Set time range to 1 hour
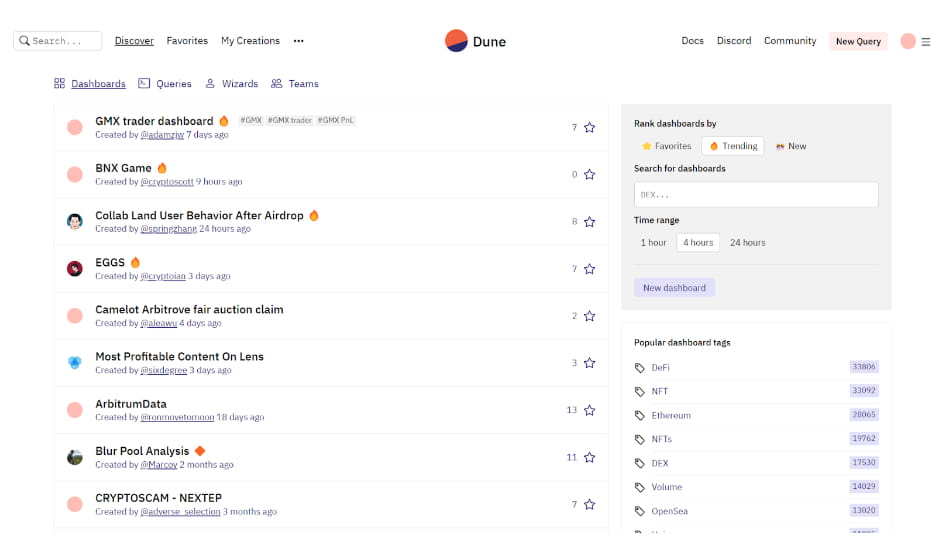This screenshot has width=932, height=557. pyautogui.click(x=653, y=243)
